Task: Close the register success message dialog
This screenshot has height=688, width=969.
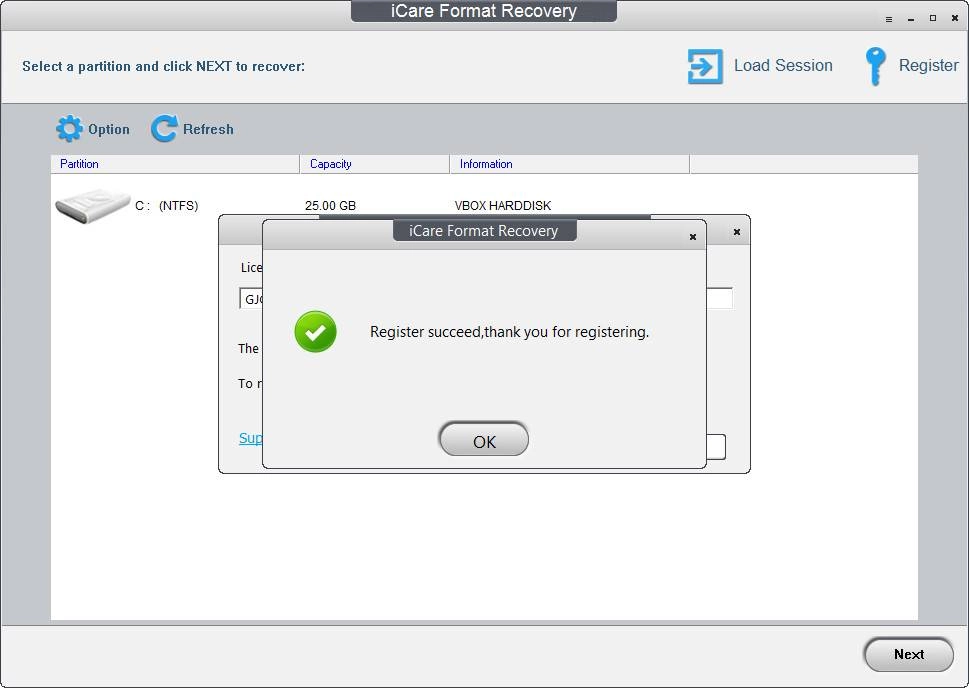Action: click(693, 237)
